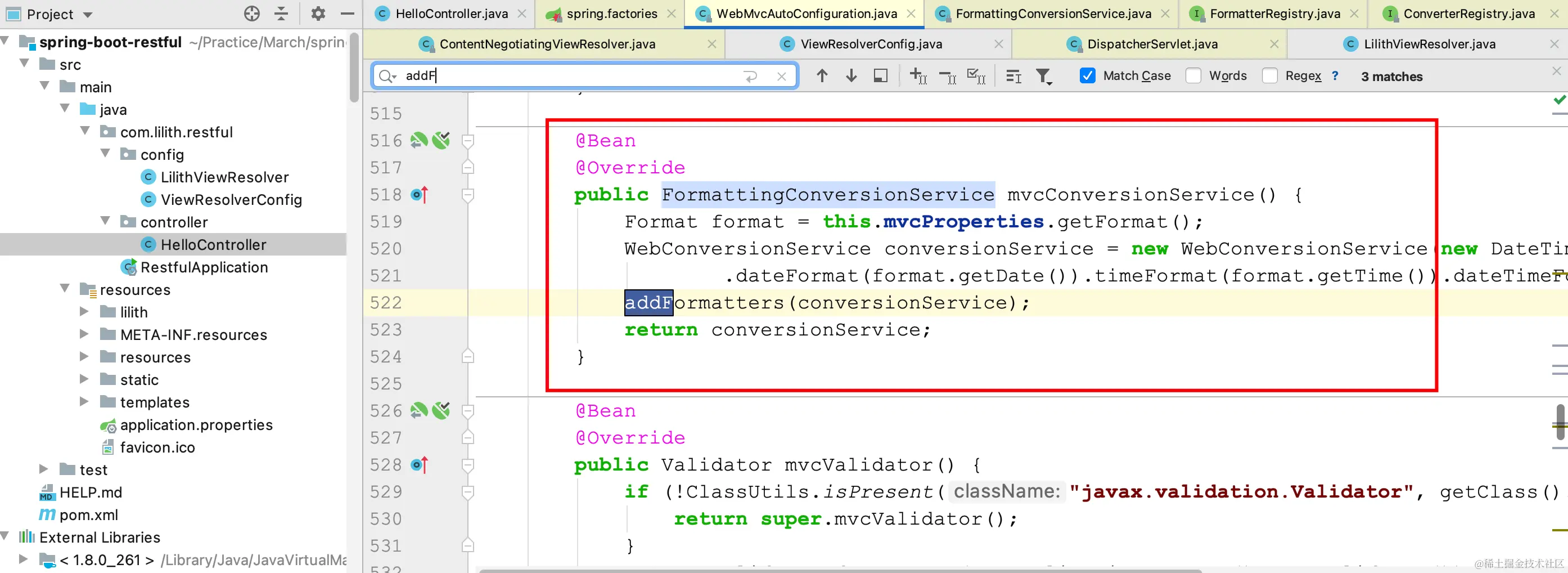Toggle Words checkbox
Screen dimensions: 1568x573
(x=1193, y=75)
